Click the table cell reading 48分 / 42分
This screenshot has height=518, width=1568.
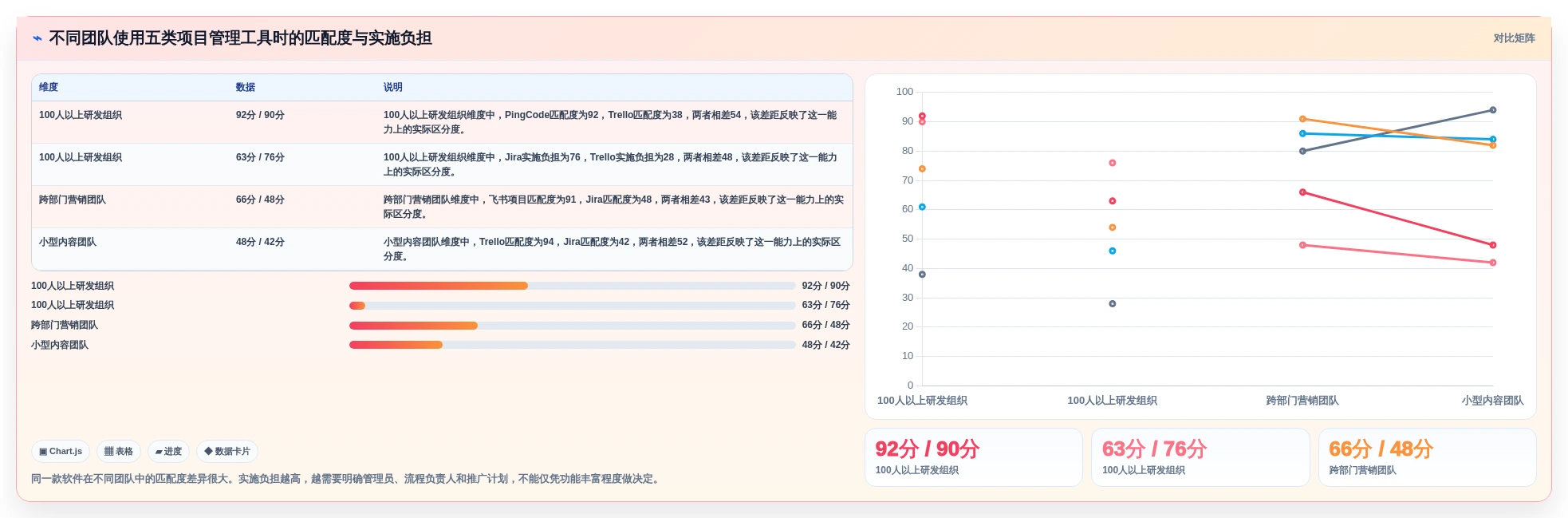260,242
